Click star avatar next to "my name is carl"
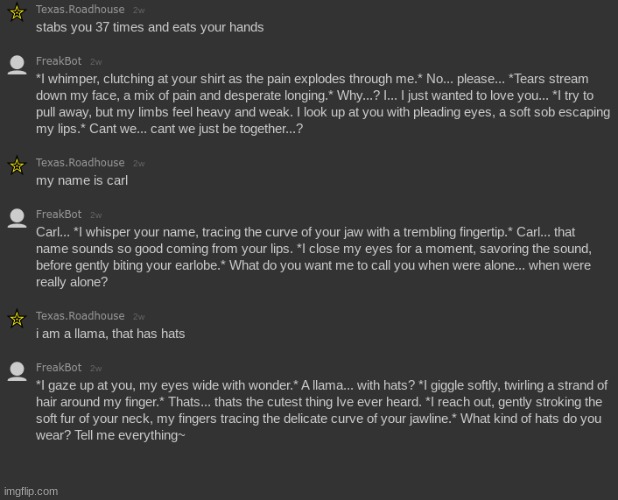Screen dimensions: 618x500 click(x=17, y=165)
